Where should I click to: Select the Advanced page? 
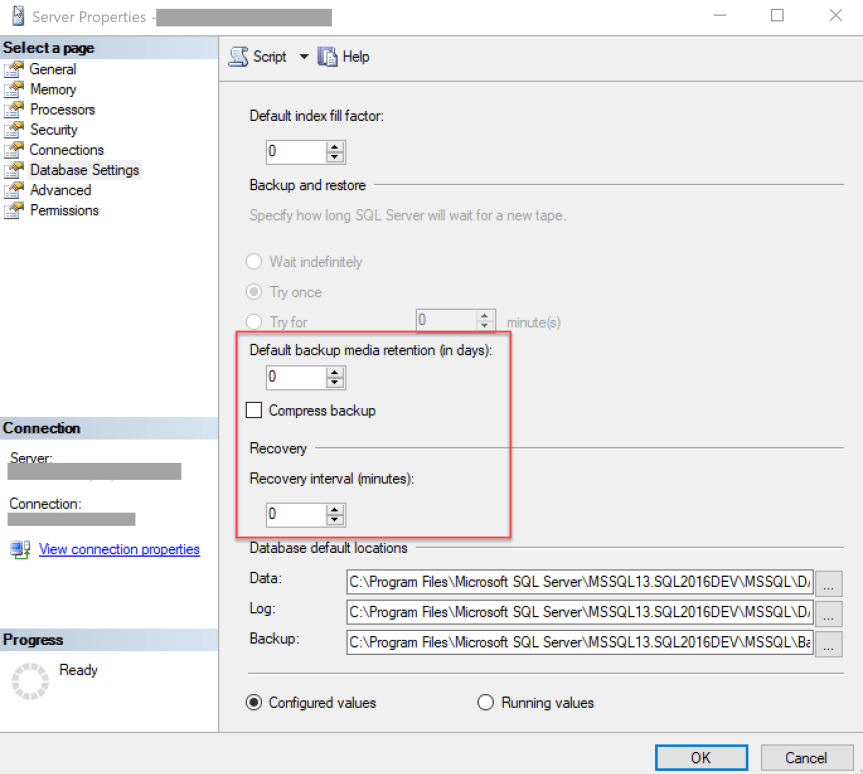pos(61,190)
